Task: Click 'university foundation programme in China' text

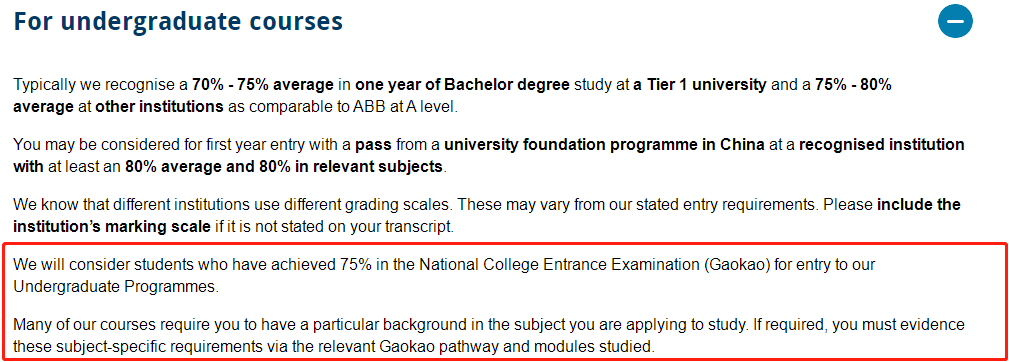Action: 604,145
